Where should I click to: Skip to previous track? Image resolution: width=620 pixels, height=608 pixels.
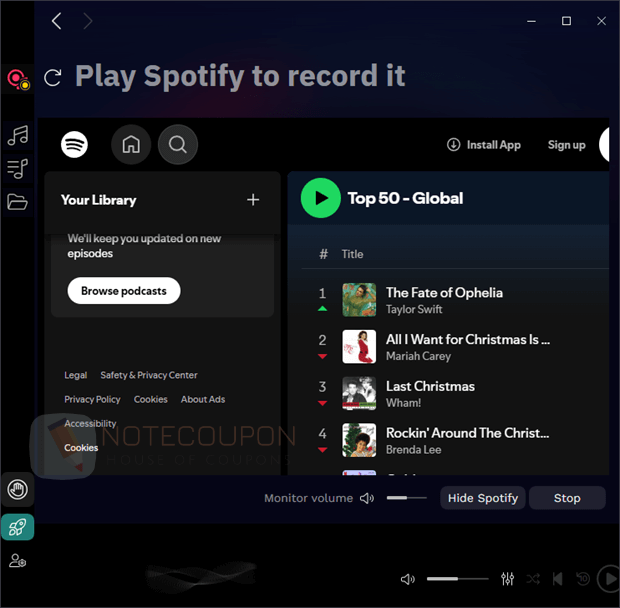[x=558, y=579]
